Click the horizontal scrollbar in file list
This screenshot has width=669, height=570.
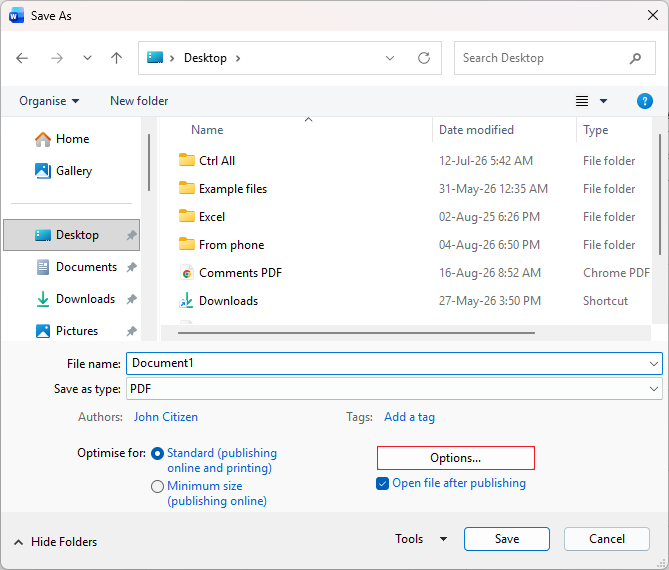[356, 333]
